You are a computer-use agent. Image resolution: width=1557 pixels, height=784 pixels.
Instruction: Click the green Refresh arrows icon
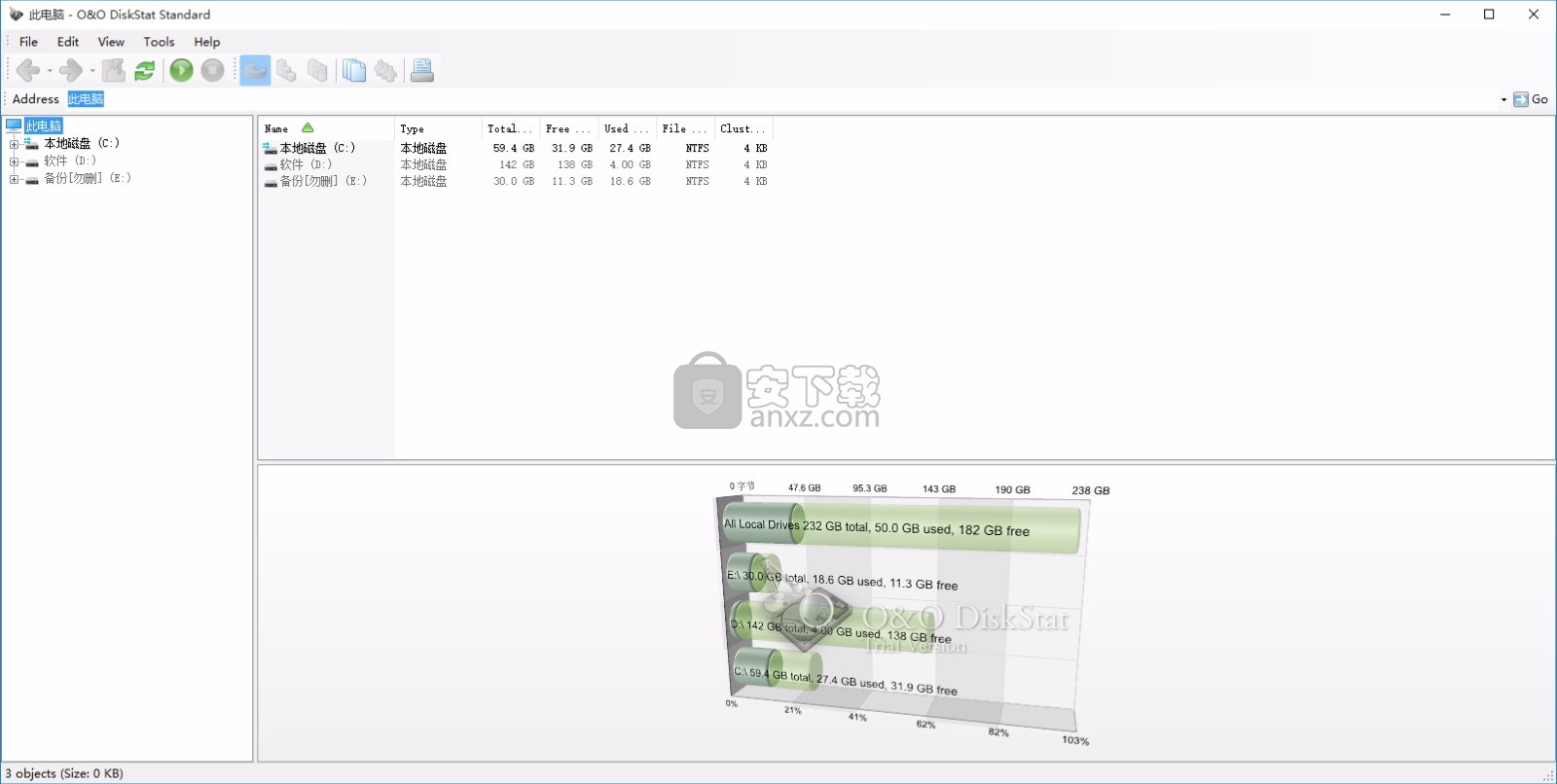[145, 70]
